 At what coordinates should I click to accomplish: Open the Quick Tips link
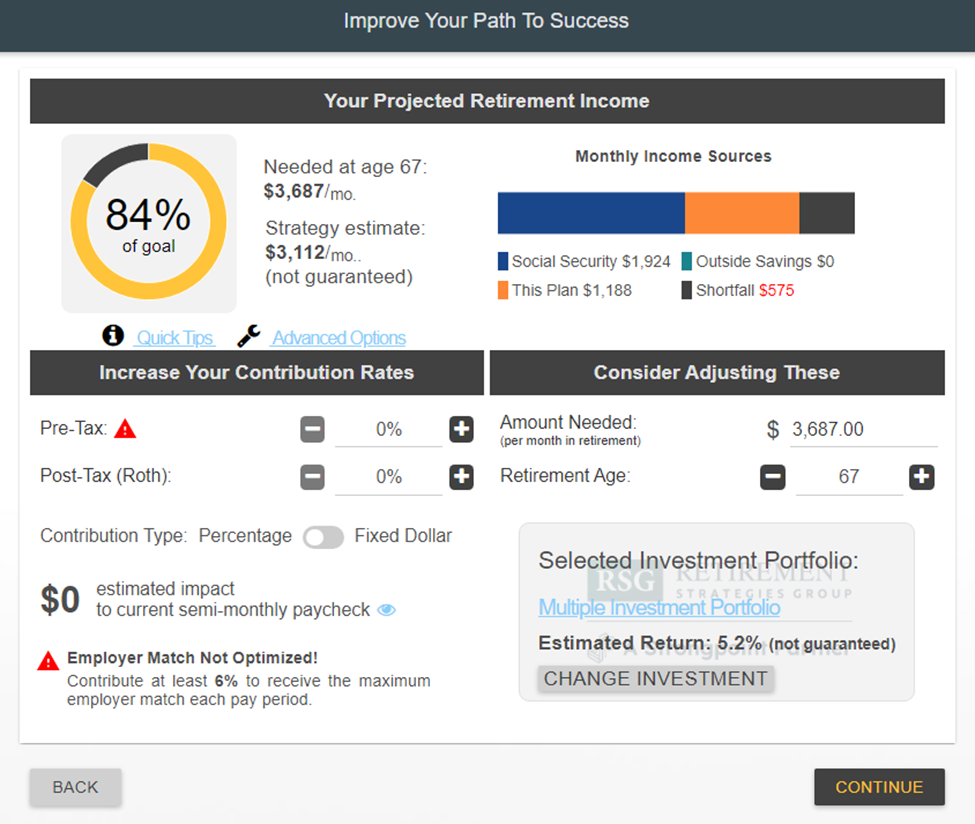(175, 338)
